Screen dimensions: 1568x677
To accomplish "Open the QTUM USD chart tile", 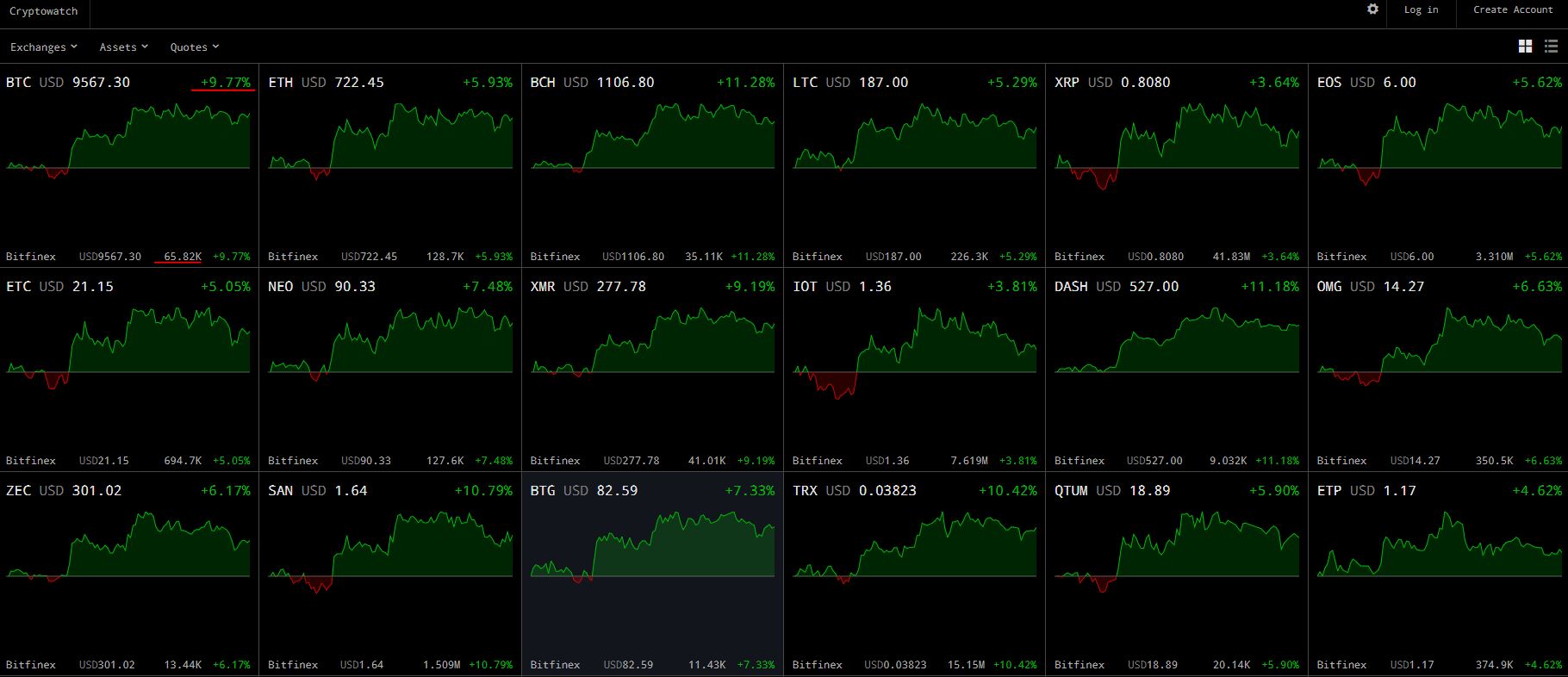I will coord(1177,574).
